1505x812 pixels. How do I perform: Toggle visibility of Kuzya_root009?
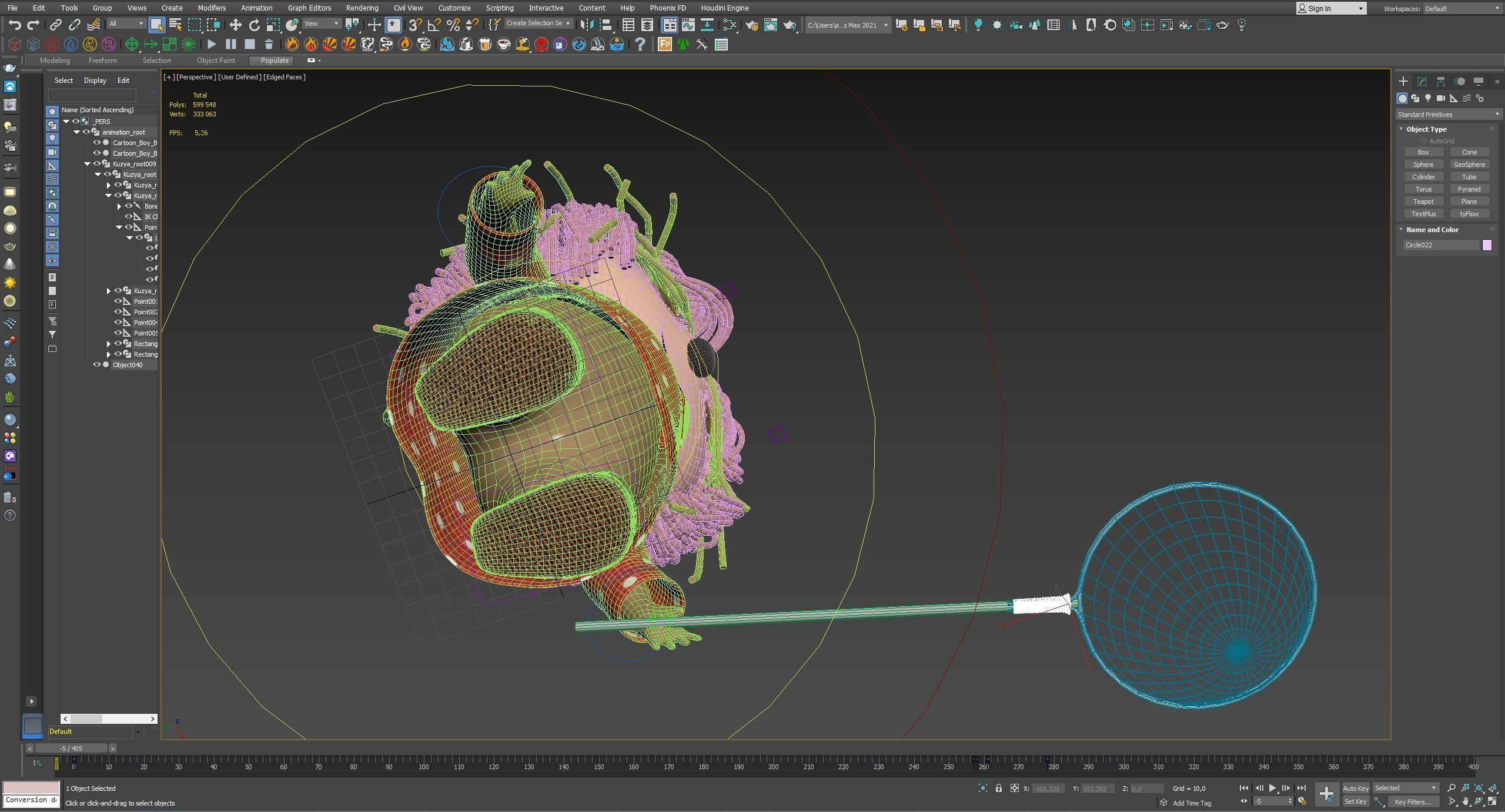(97, 163)
